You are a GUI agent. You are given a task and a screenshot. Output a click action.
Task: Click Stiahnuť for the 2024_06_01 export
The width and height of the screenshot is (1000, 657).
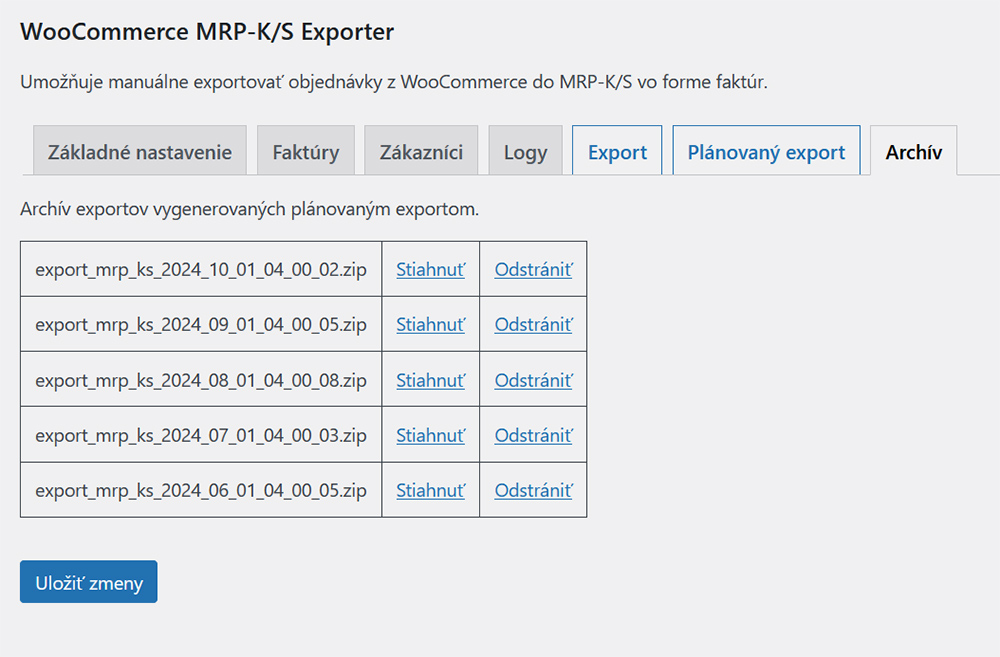pyautogui.click(x=430, y=491)
